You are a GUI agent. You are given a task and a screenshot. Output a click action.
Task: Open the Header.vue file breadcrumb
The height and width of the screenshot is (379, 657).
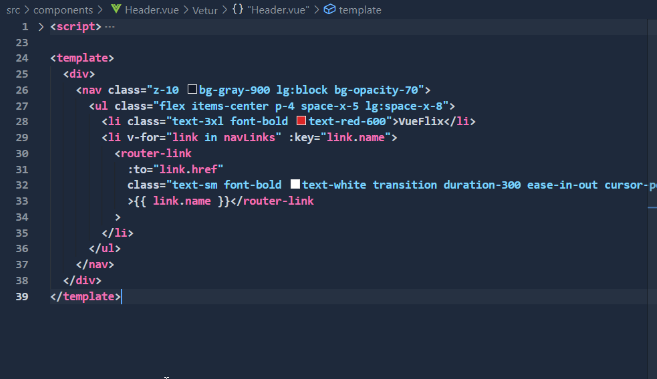pos(152,10)
